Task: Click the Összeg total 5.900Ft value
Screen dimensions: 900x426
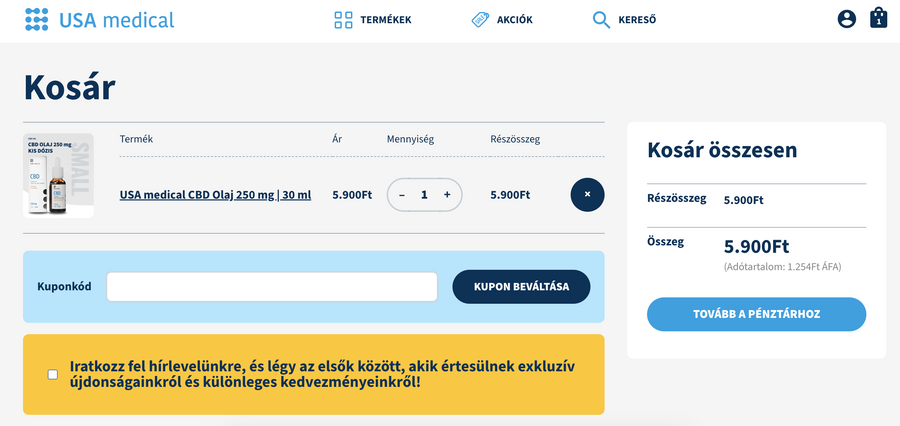Action: 757,247
